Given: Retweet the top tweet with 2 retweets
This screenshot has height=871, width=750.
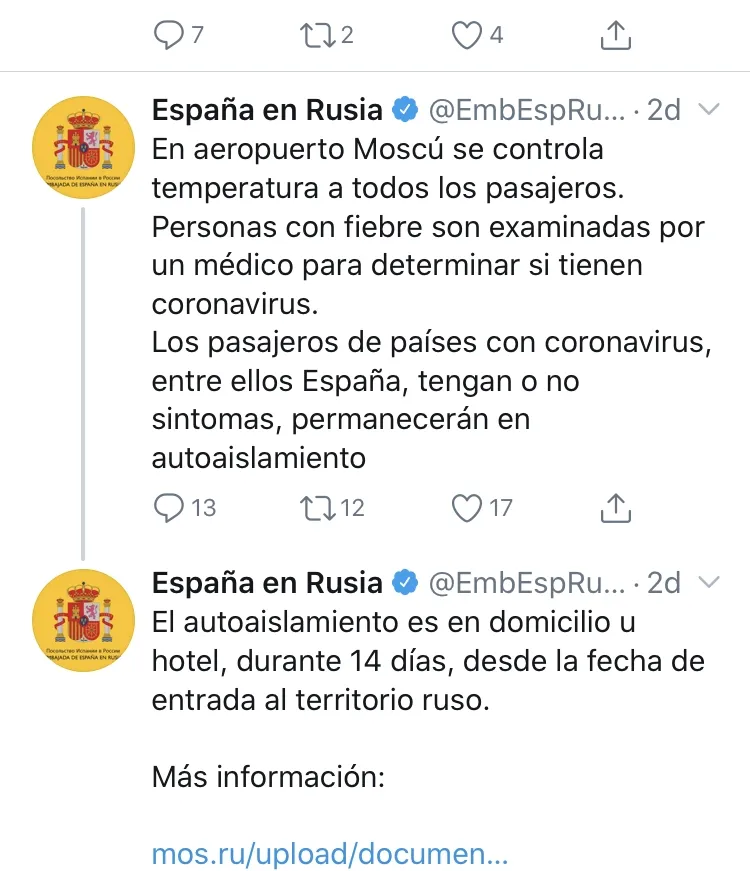Looking at the screenshot, I should click(x=315, y=36).
